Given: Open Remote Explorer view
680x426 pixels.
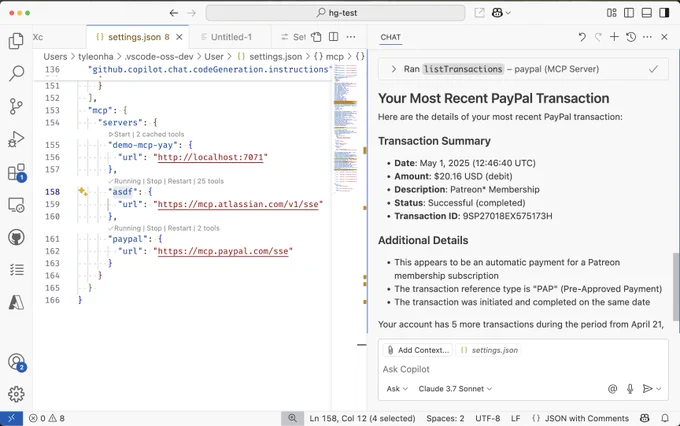Looking at the screenshot, I should (16, 205).
